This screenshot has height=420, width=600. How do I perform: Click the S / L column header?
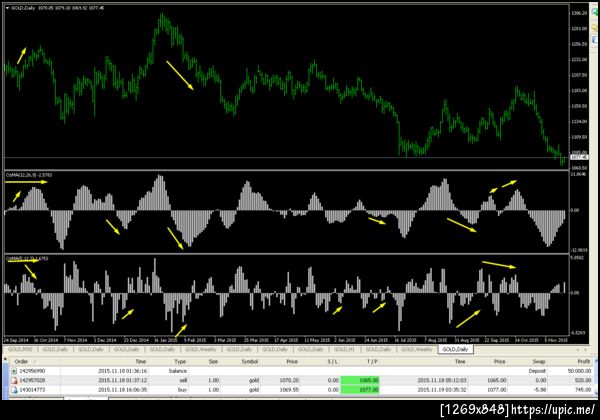pyautogui.click(x=333, y=361)
